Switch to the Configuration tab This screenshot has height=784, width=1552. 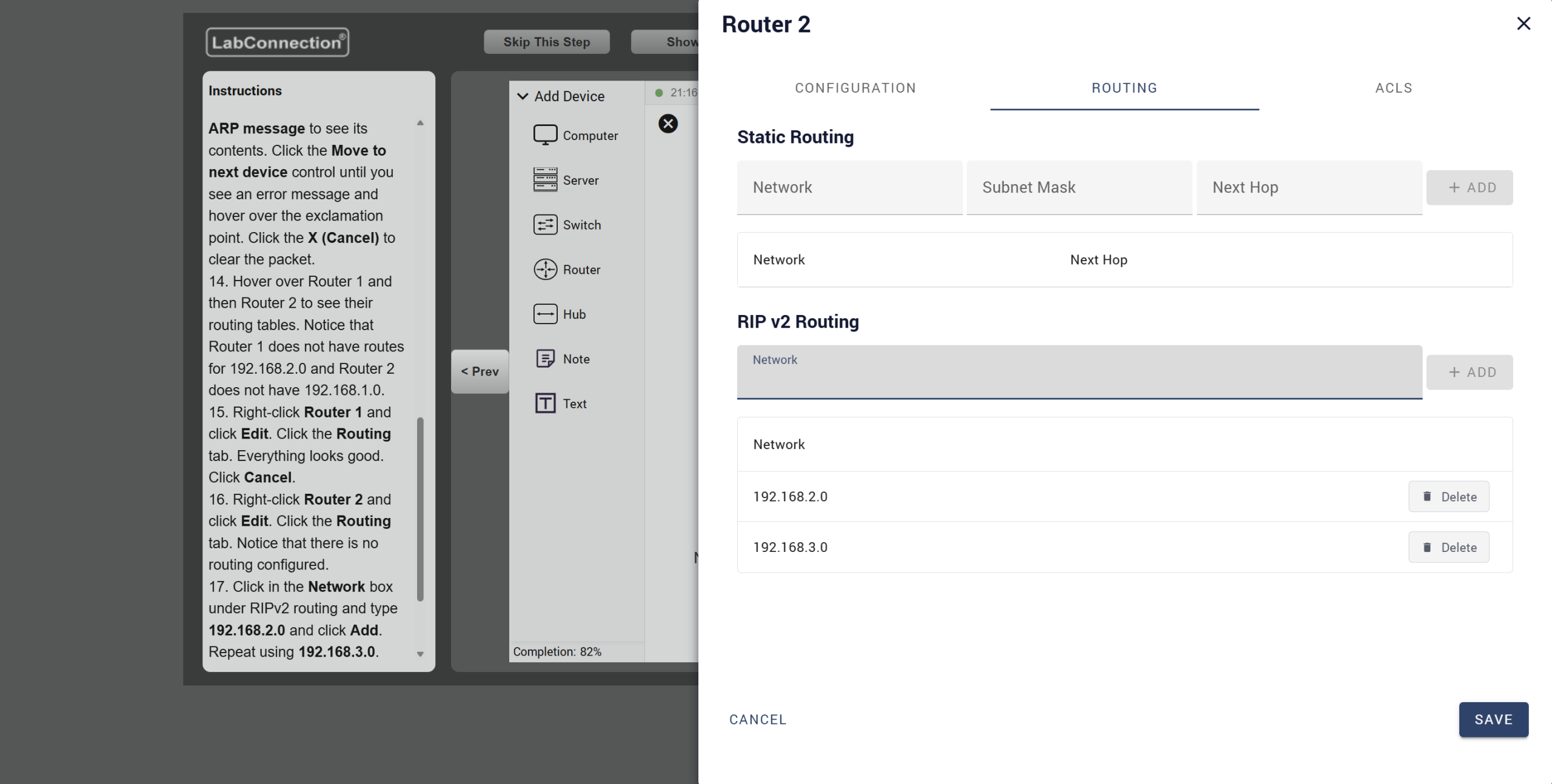[x=855, y=88]
